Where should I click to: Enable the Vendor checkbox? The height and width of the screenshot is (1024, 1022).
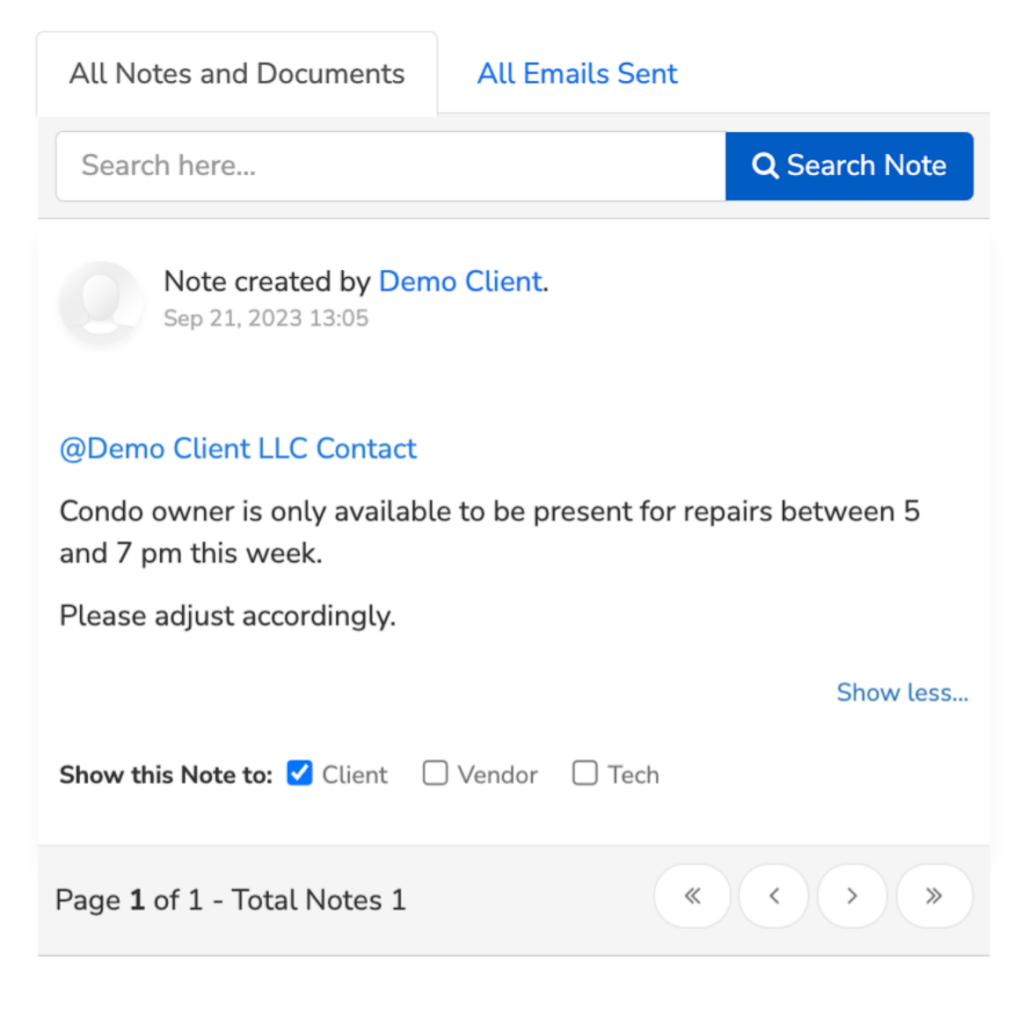(x=435, y=773)
